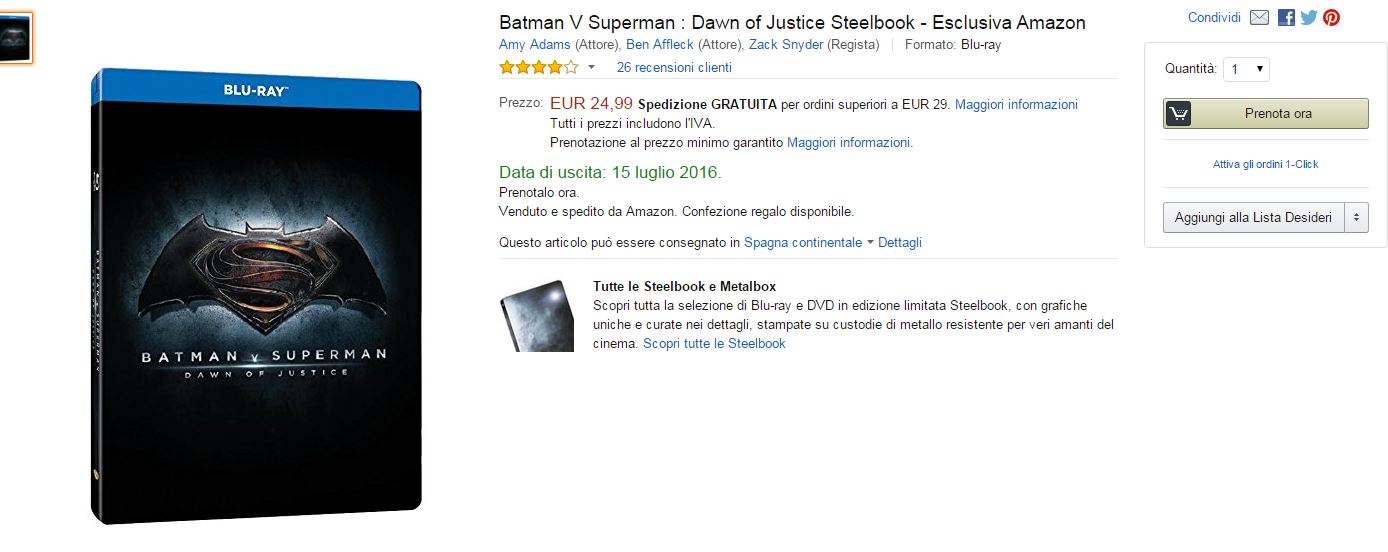Share via the email envelope icon
The width and height of the screenshot is (1388, 552).
[x=1259, y=18]
